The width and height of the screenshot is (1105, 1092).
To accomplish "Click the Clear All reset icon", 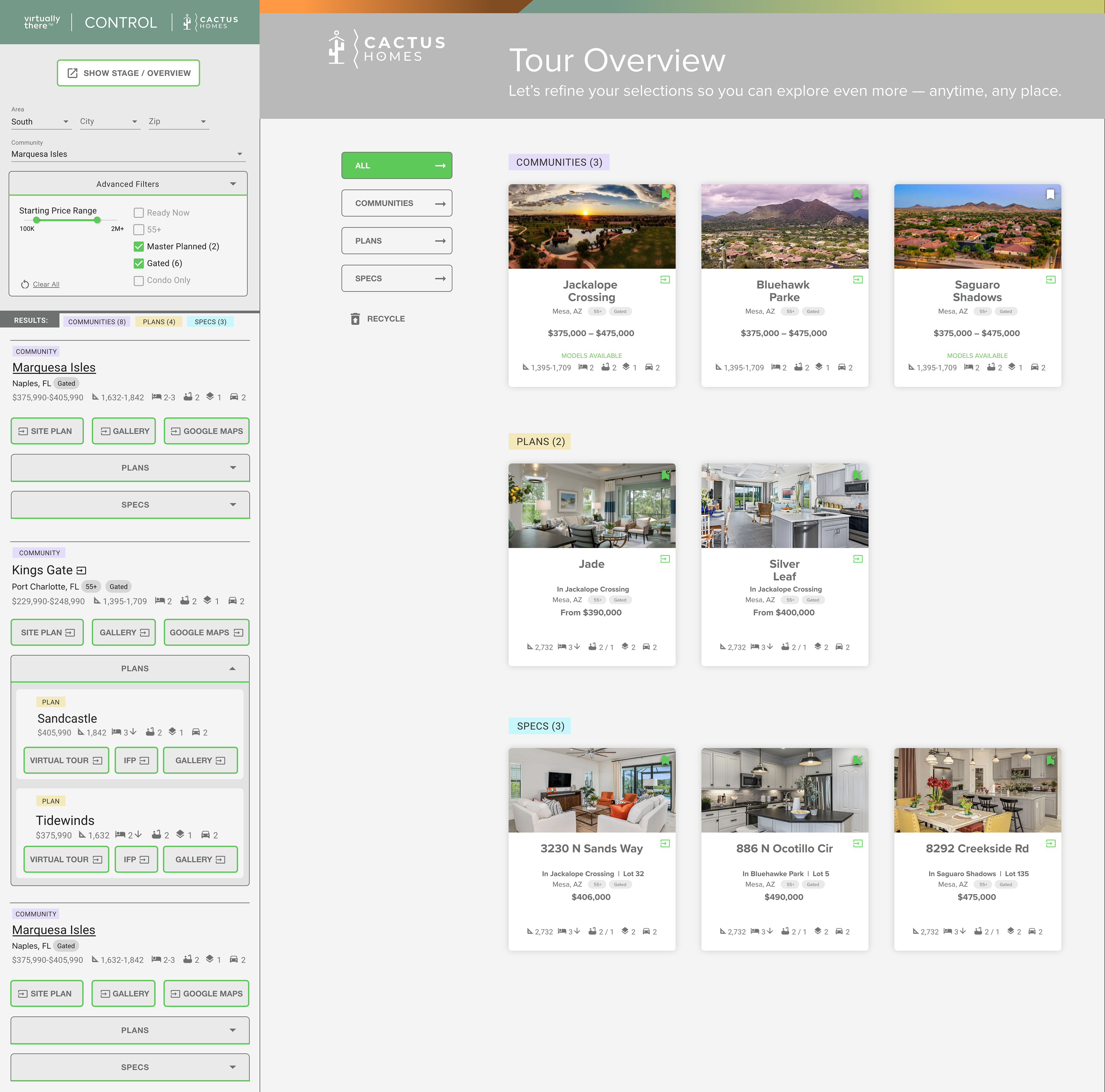I will coord(25,284).
